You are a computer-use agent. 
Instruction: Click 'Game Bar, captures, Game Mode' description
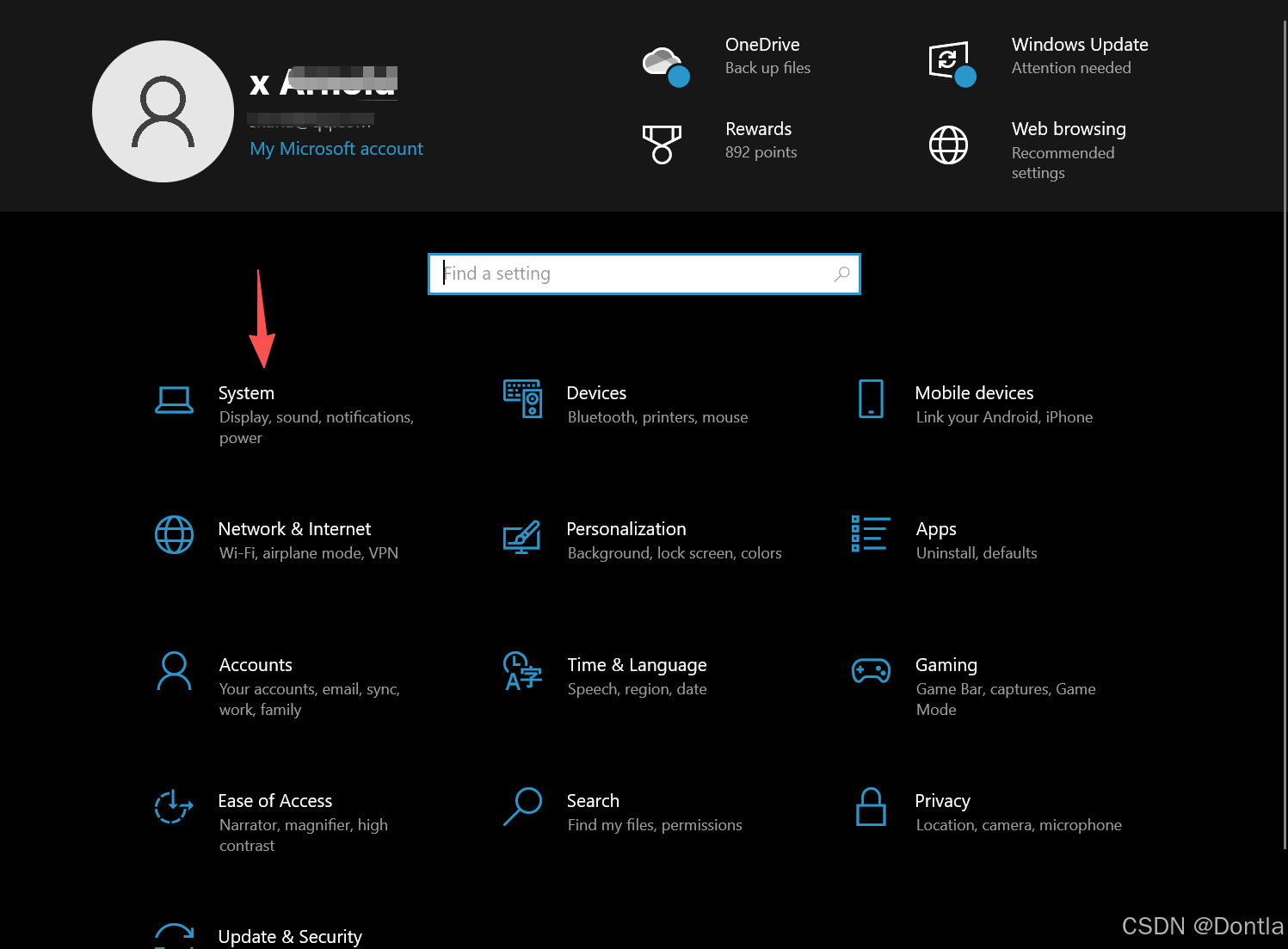[1006, 699]
